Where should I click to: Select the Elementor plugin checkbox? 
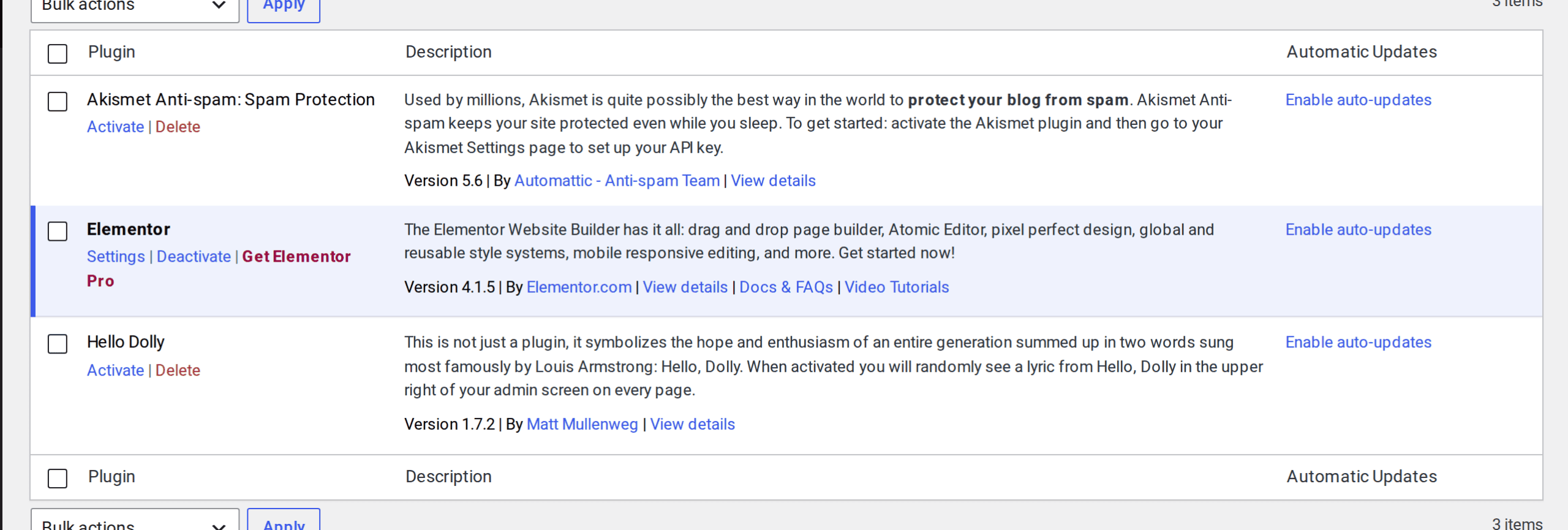pos(58,231)
